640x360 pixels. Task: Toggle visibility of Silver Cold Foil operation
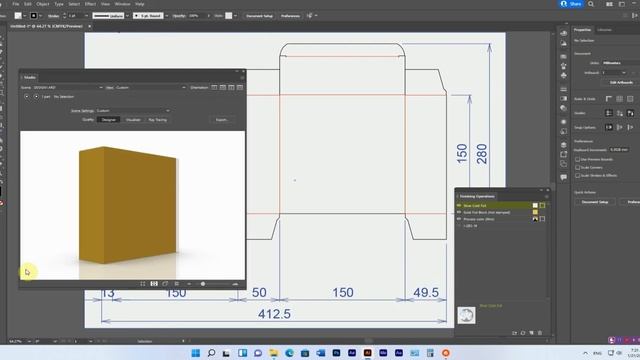point(459,205)
